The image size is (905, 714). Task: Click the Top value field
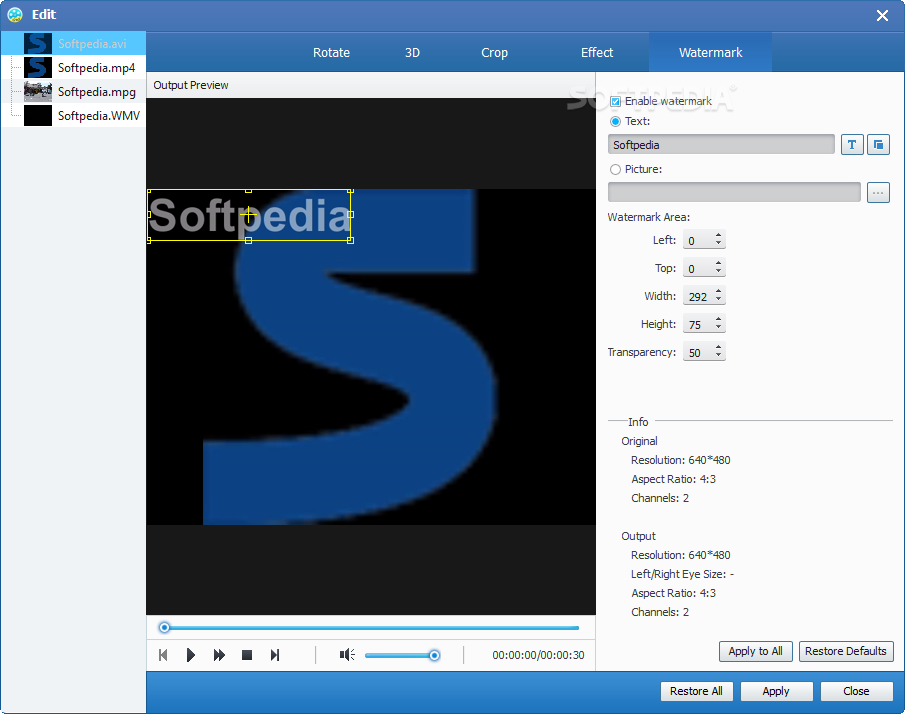(x=698, y=268)
